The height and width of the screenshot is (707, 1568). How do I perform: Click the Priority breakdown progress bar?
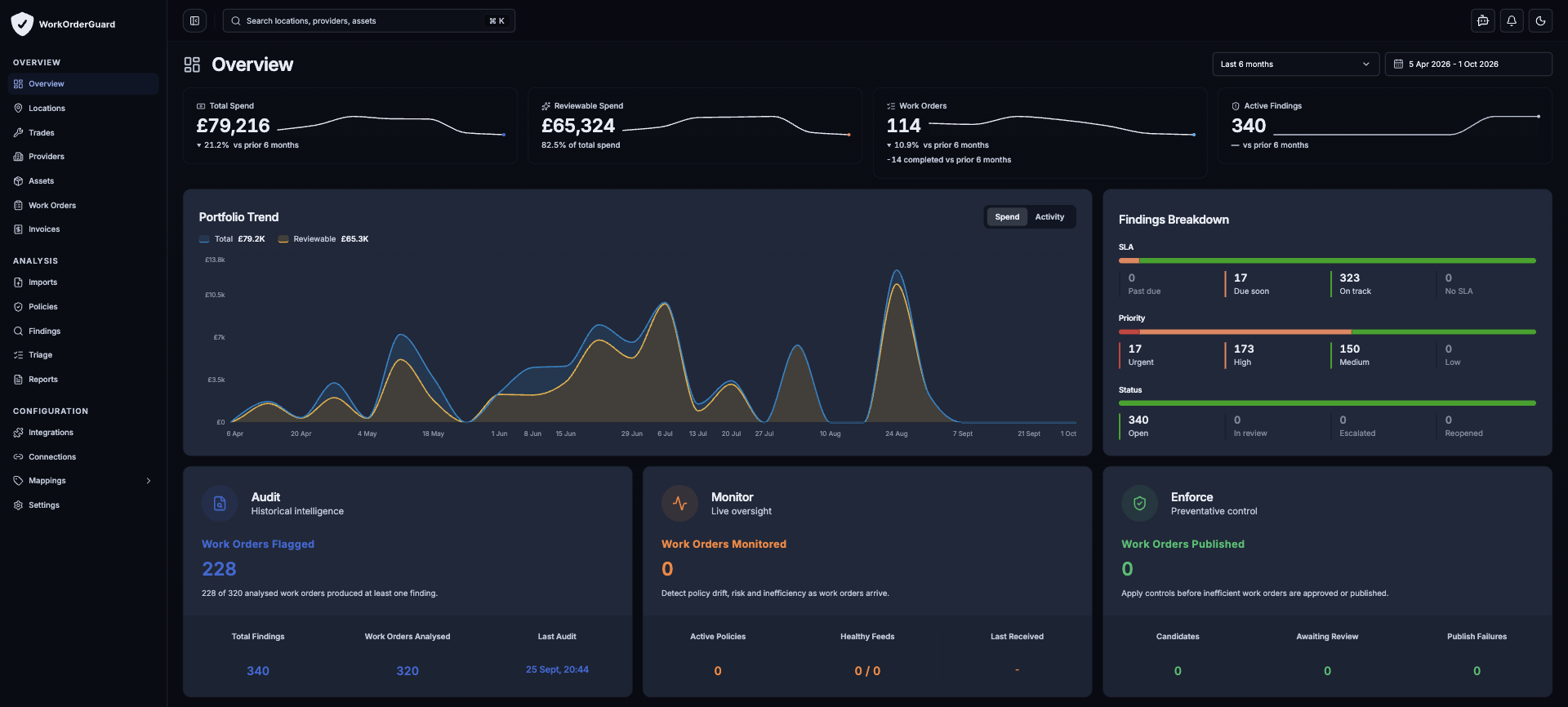(1327, 331)
